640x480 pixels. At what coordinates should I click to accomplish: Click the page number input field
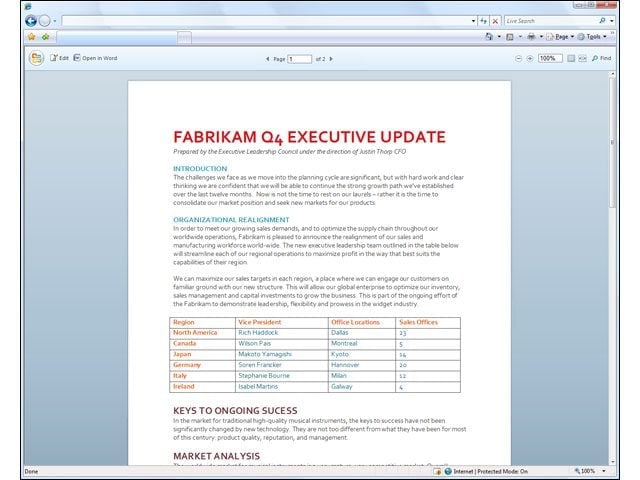tap(300, 59)
